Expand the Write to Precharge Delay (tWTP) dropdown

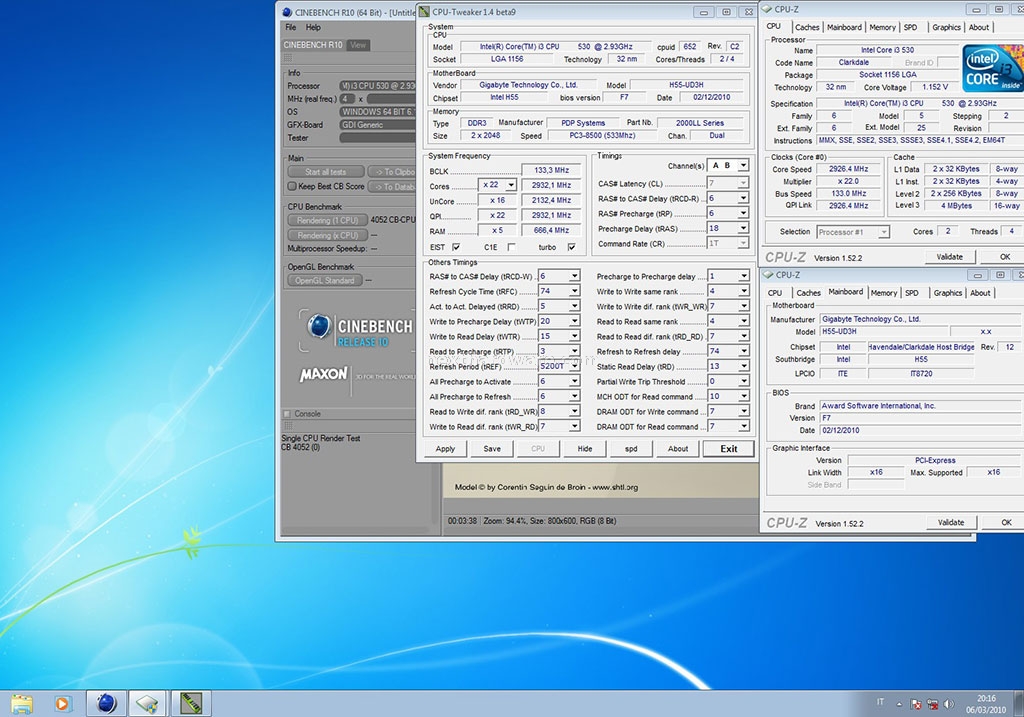click(x=574, y=322)
